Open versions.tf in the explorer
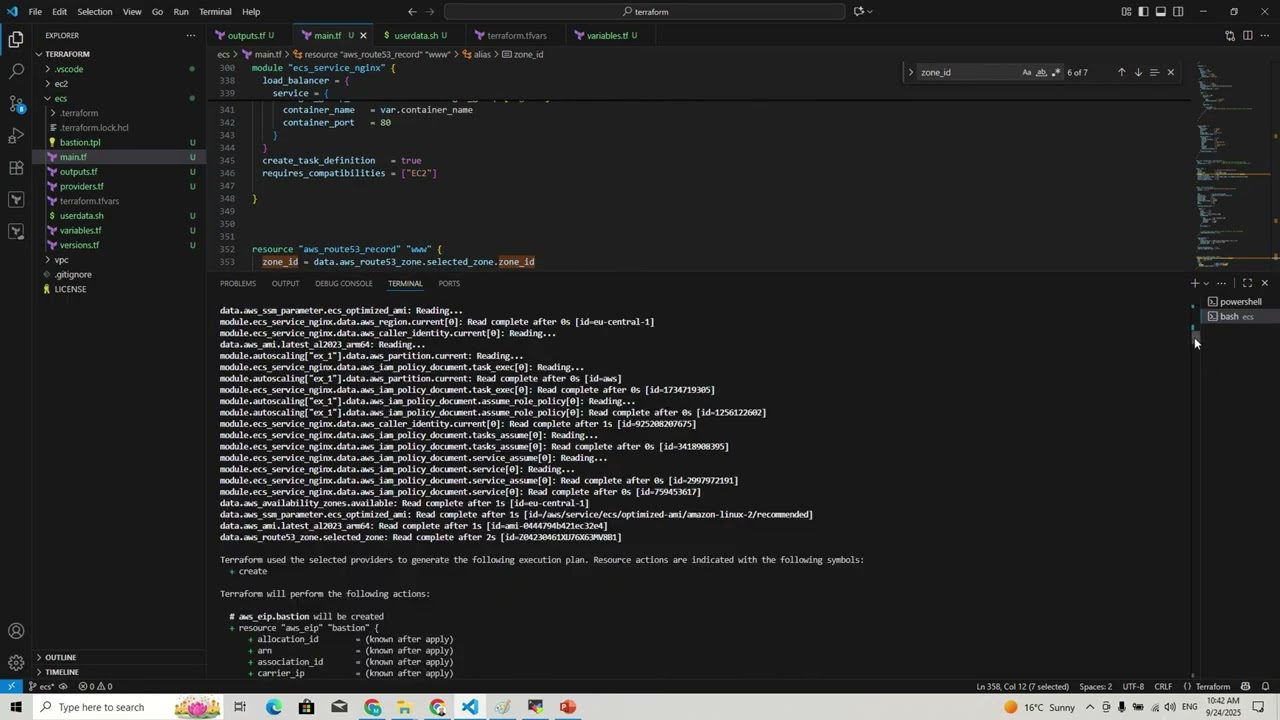The image size is (1280, 720). (119, 245)
